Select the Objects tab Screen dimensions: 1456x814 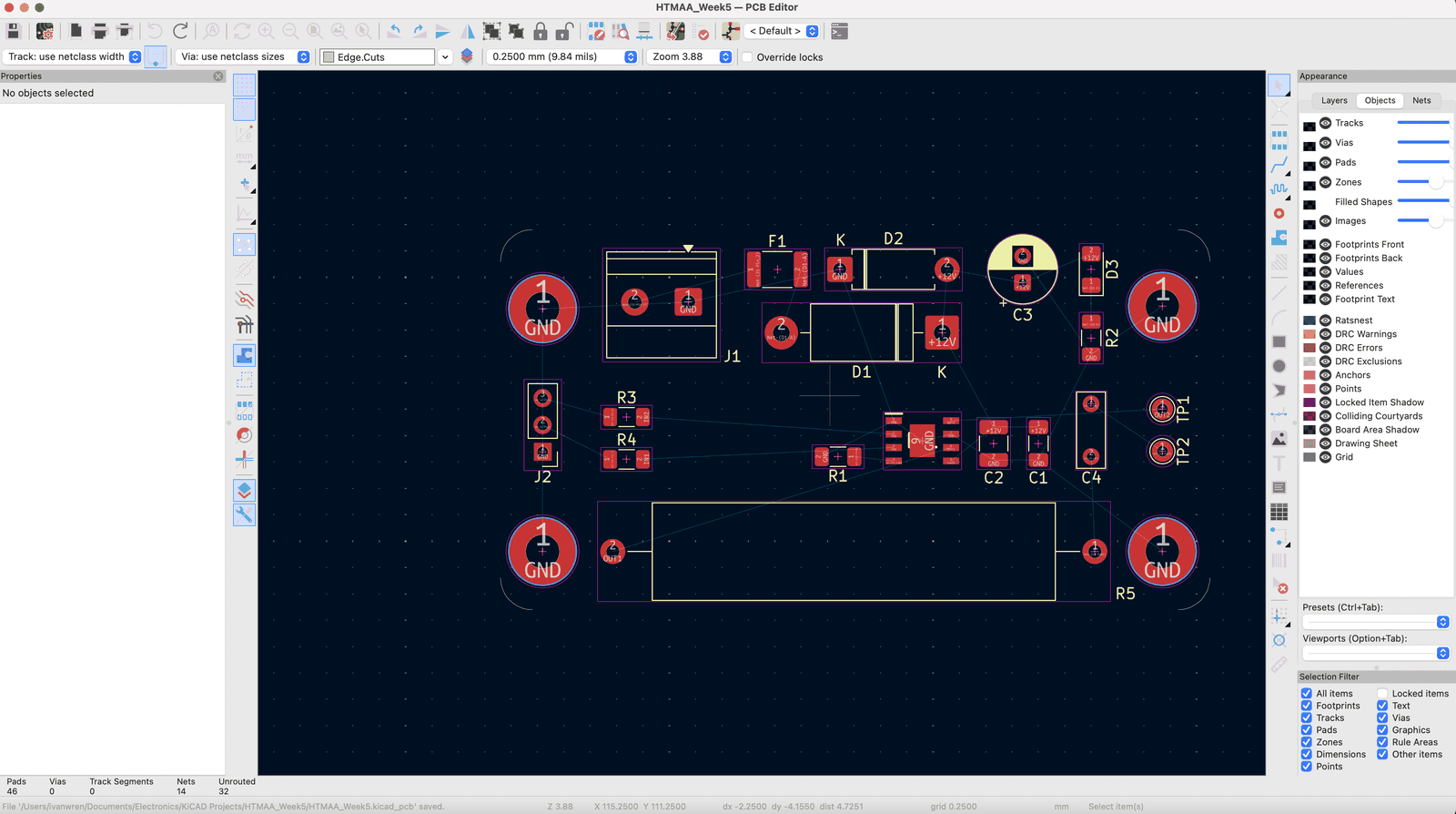(1380, 101)
